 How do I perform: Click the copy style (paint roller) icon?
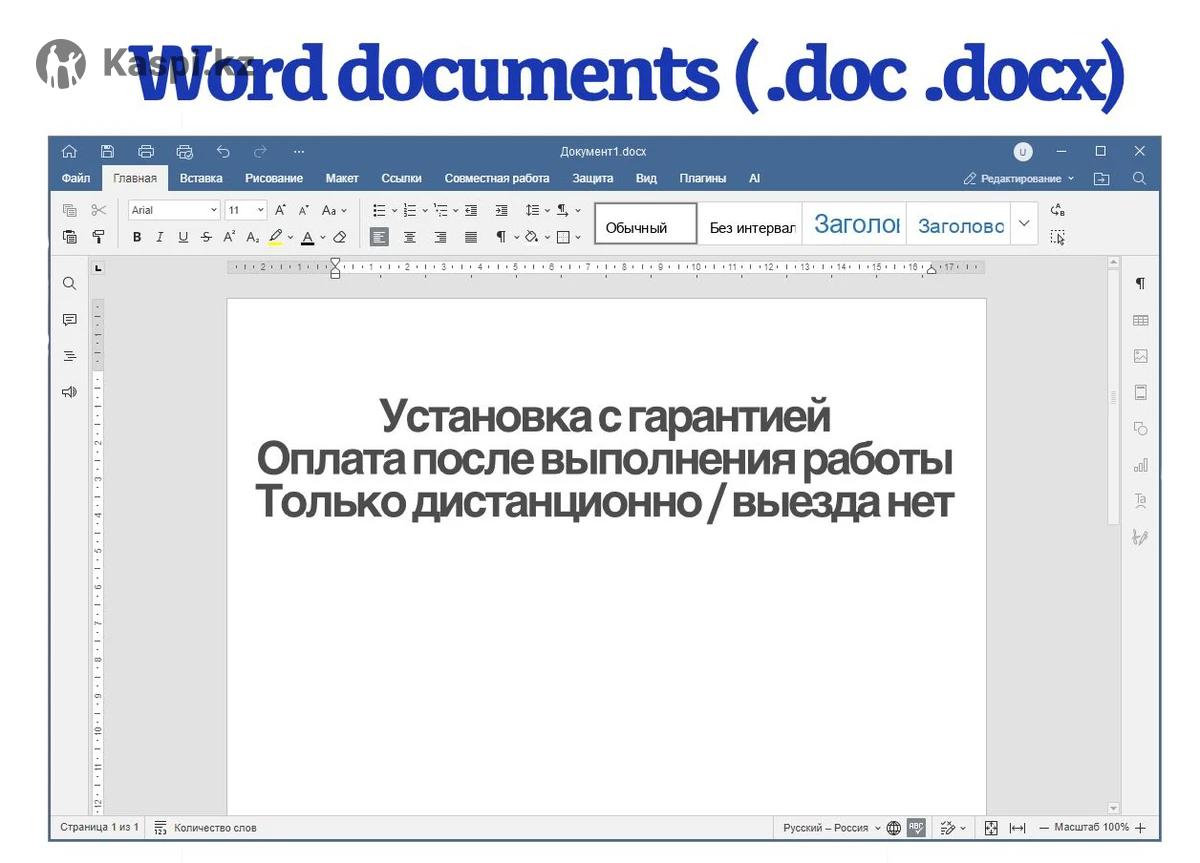98,237
